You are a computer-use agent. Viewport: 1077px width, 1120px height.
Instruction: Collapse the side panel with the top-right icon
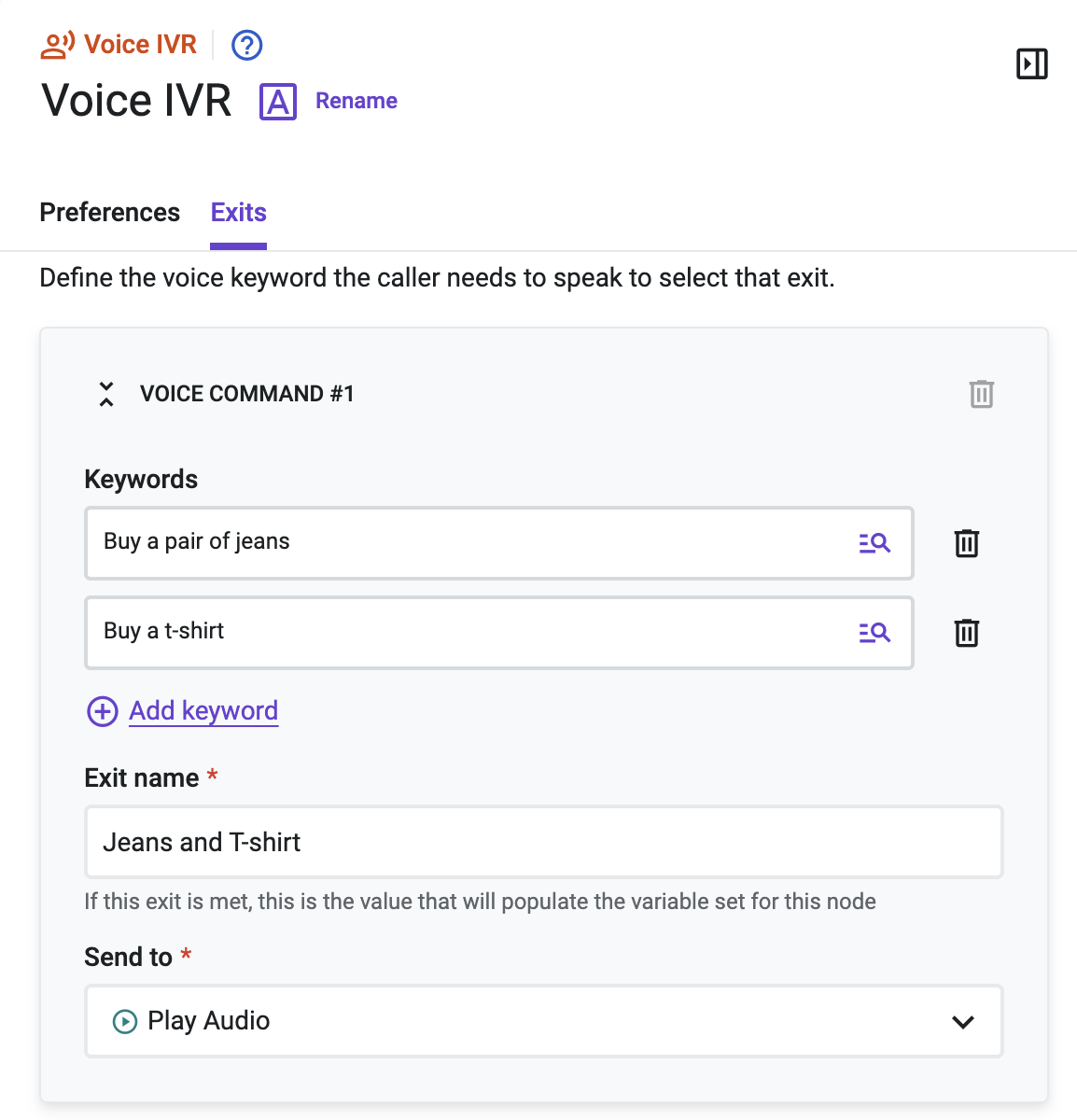click(1031, 63)
